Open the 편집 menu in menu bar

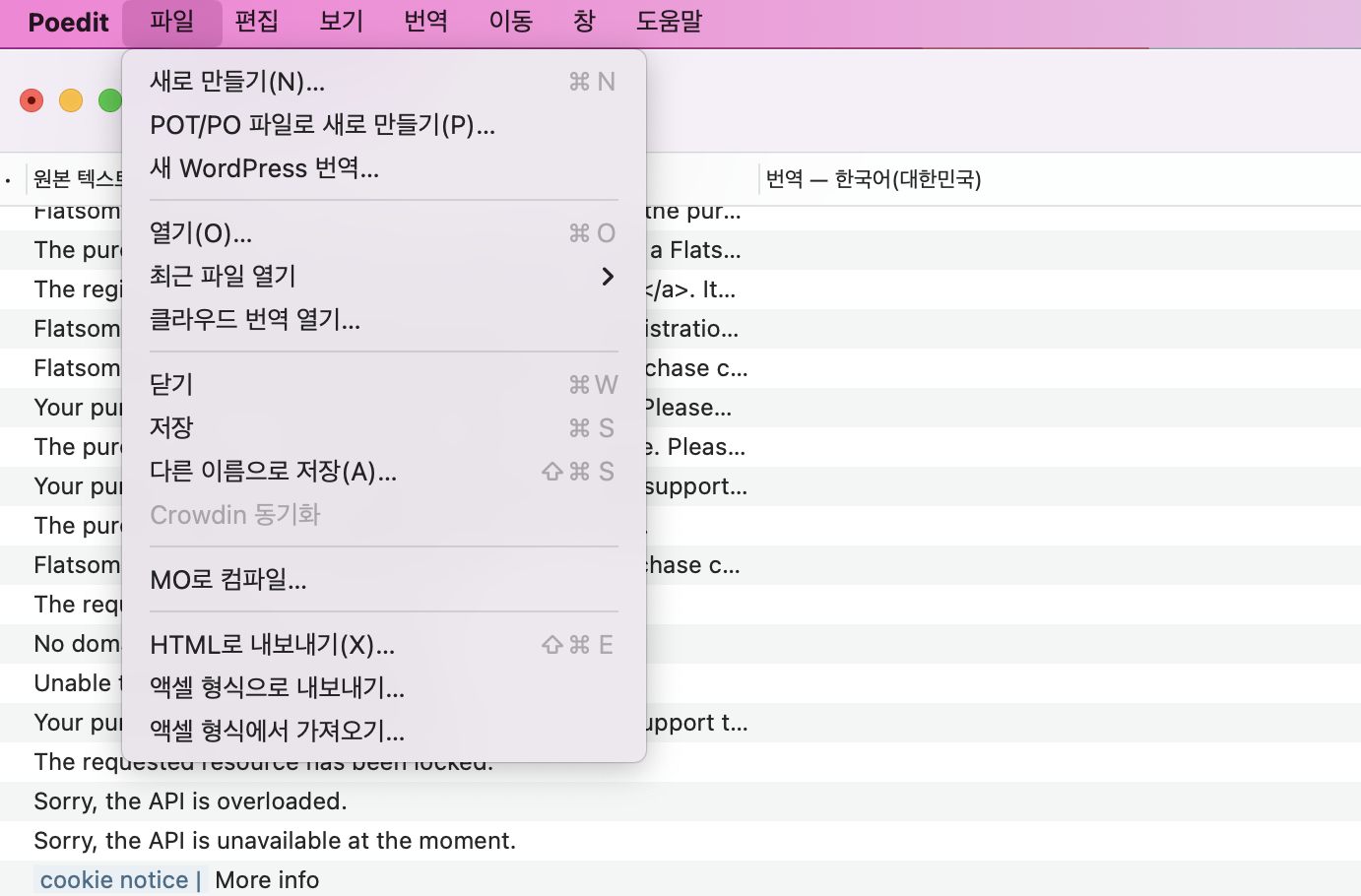click(x=257, y=22)
